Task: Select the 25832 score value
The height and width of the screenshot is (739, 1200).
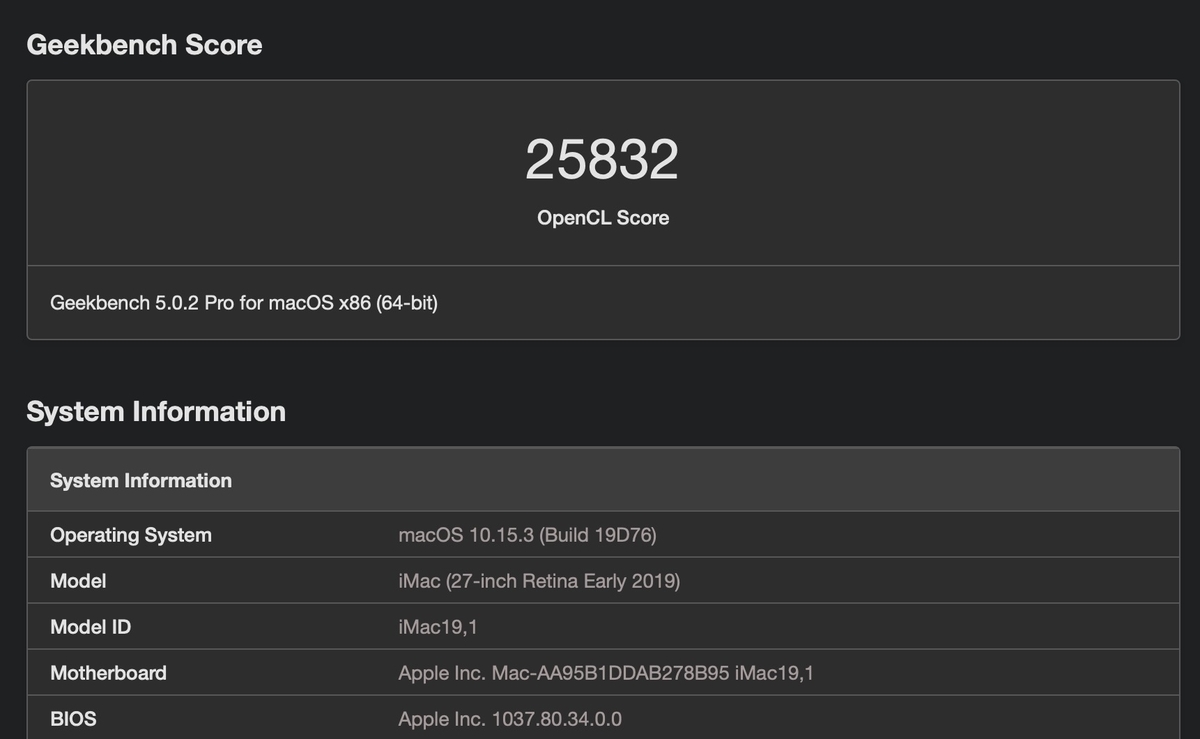Action: [x=602, y=160]
